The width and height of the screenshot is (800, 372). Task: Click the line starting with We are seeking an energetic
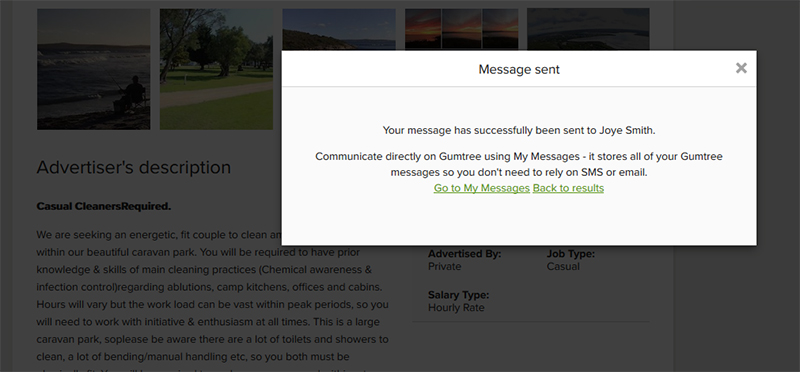coord(159,235)
